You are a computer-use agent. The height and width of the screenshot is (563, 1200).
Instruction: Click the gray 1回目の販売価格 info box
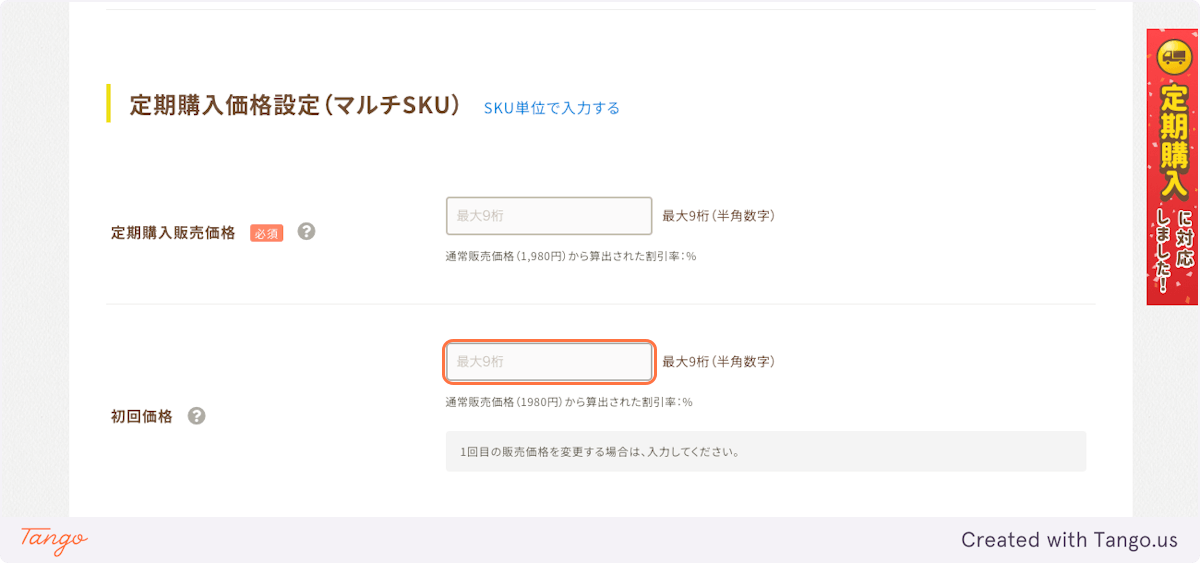(765, 451)
